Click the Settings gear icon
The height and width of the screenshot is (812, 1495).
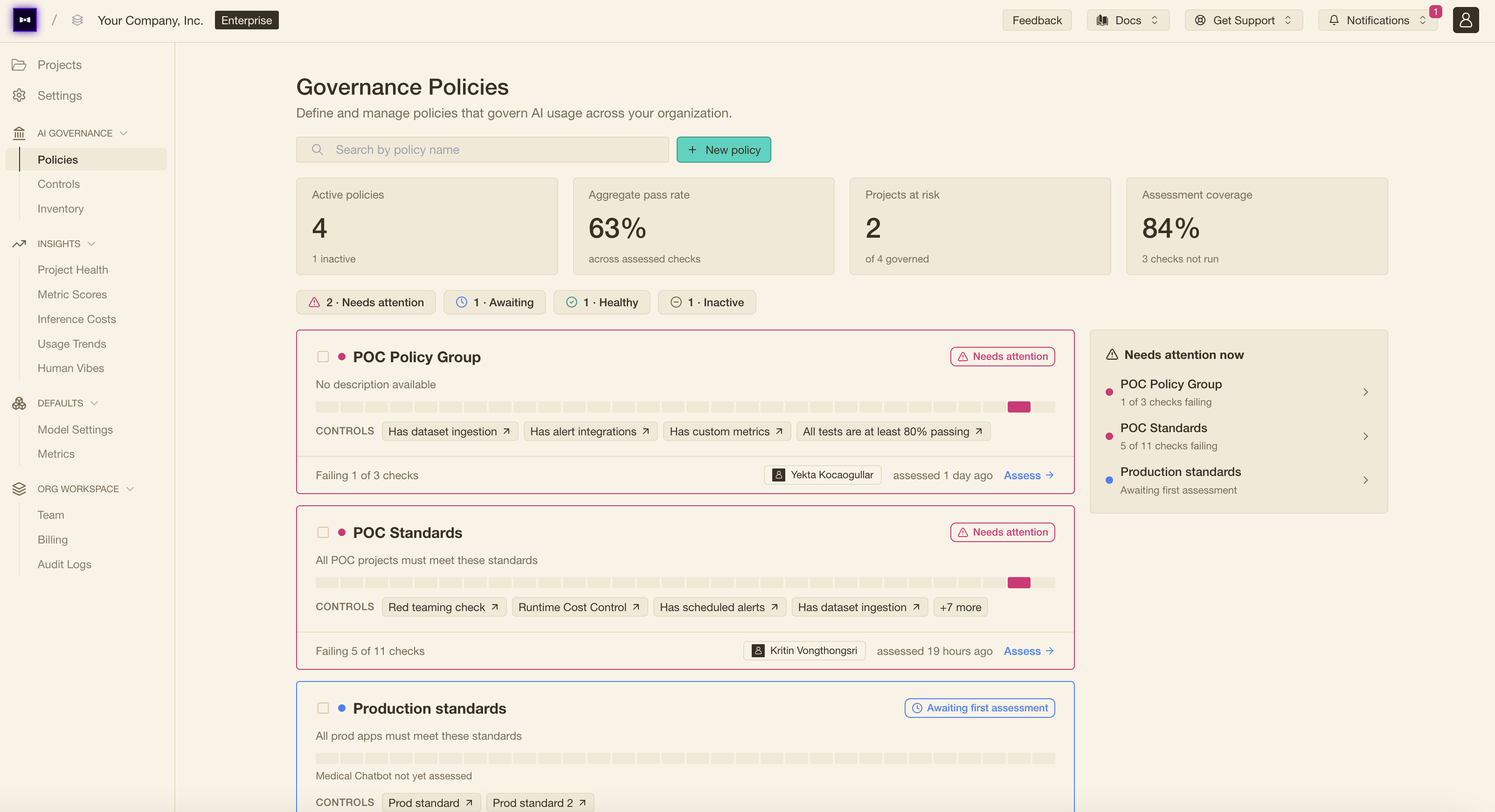19,95
